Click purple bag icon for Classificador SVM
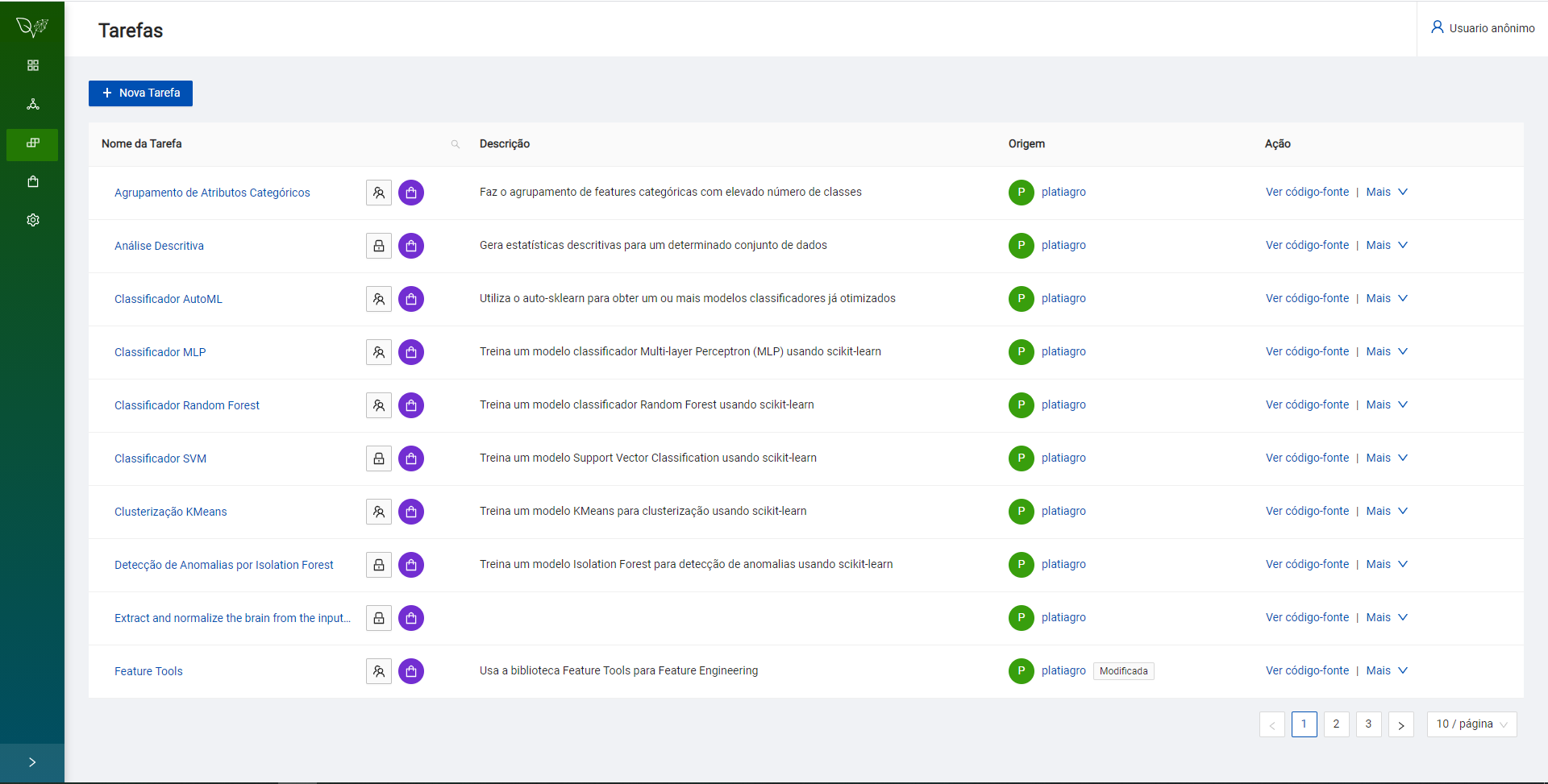The height and width of the screenshot is (784, 1548). 411,458
